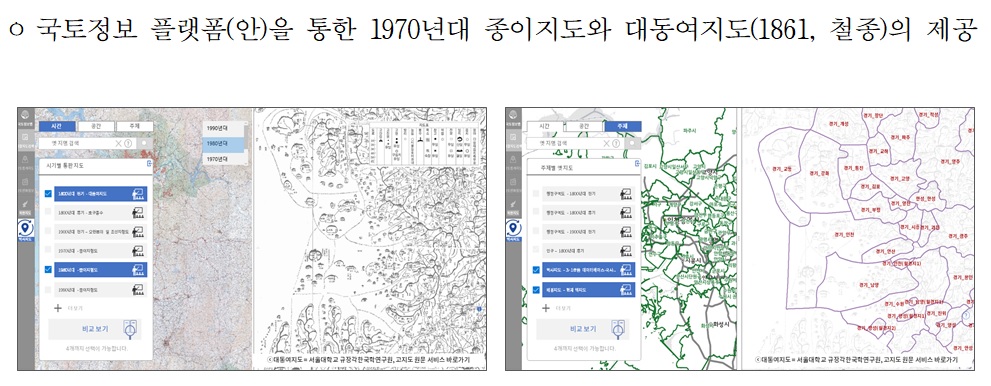Open search help icon in left screenshot
Viewport: 991px width, 386px height.
pyautogui.click(x=128, y=144)
